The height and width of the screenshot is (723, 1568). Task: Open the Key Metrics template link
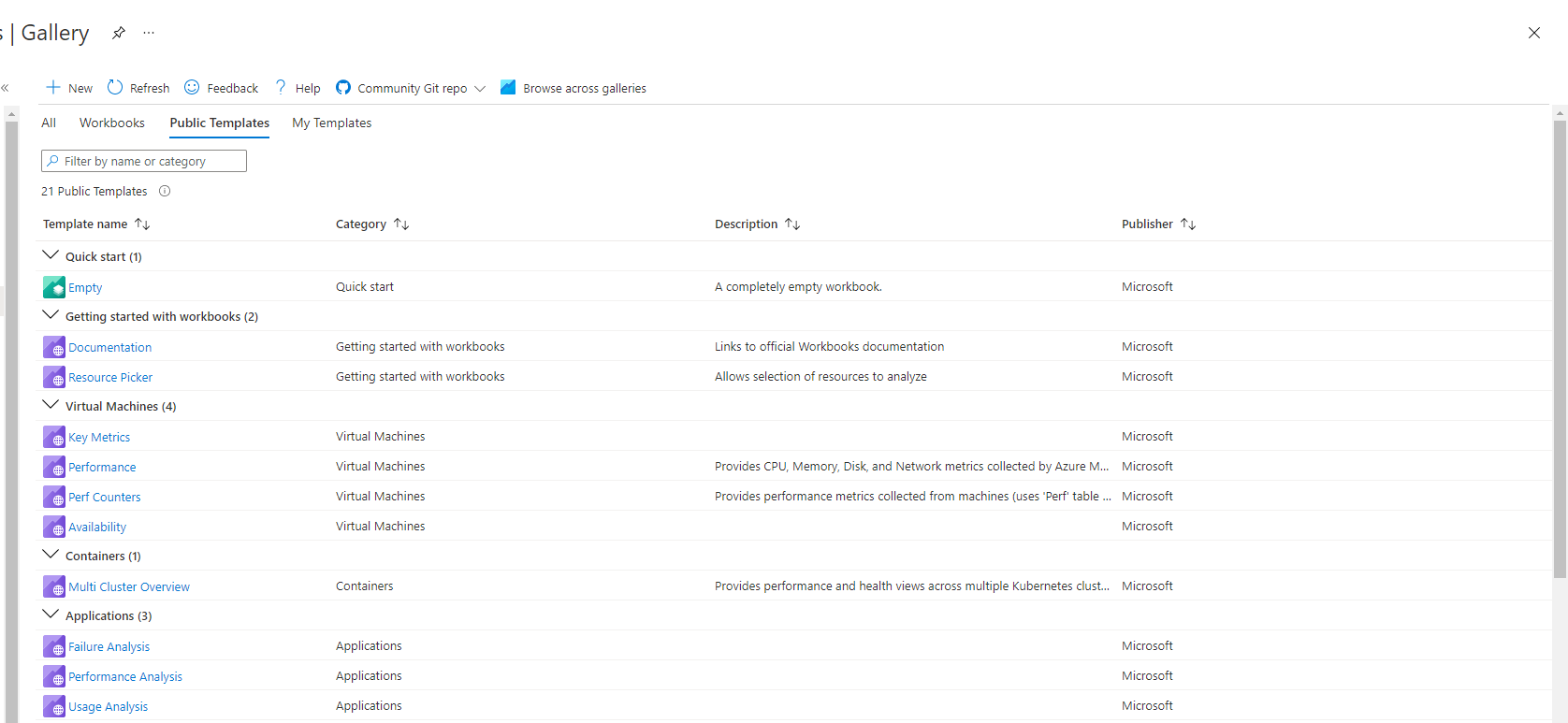point(99,438)
